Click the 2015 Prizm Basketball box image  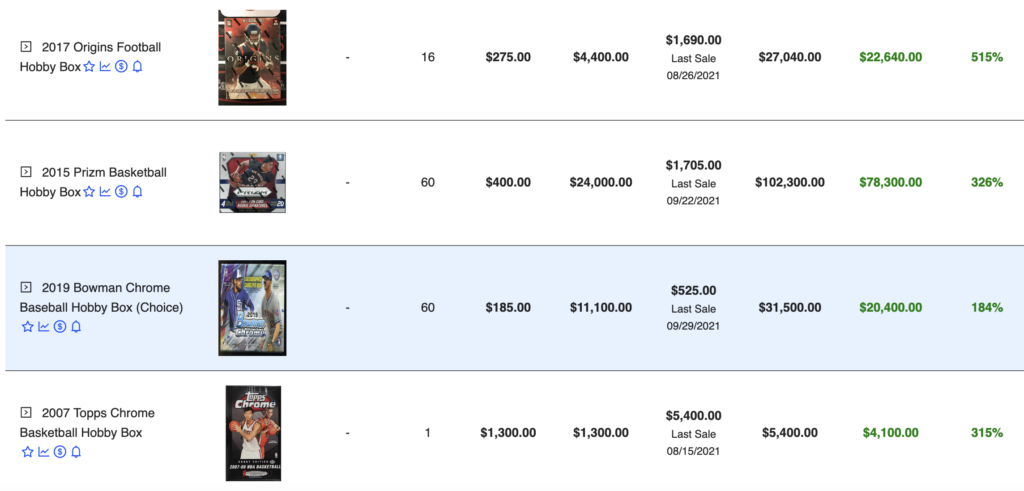252,182
